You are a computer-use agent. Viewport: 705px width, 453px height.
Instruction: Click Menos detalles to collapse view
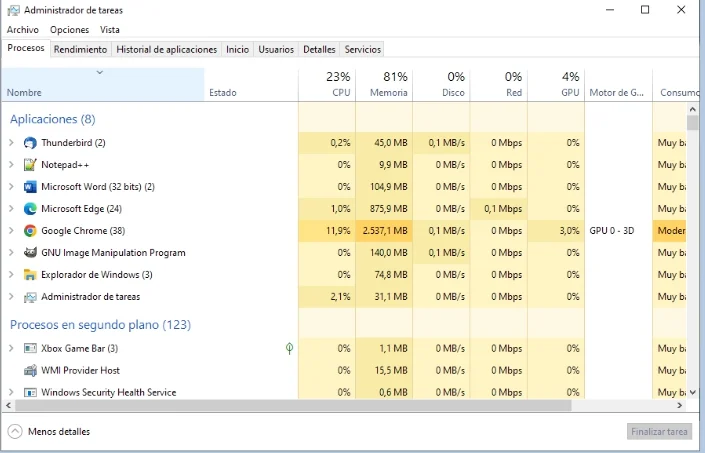pyautogui.click(x=59, y=432)
